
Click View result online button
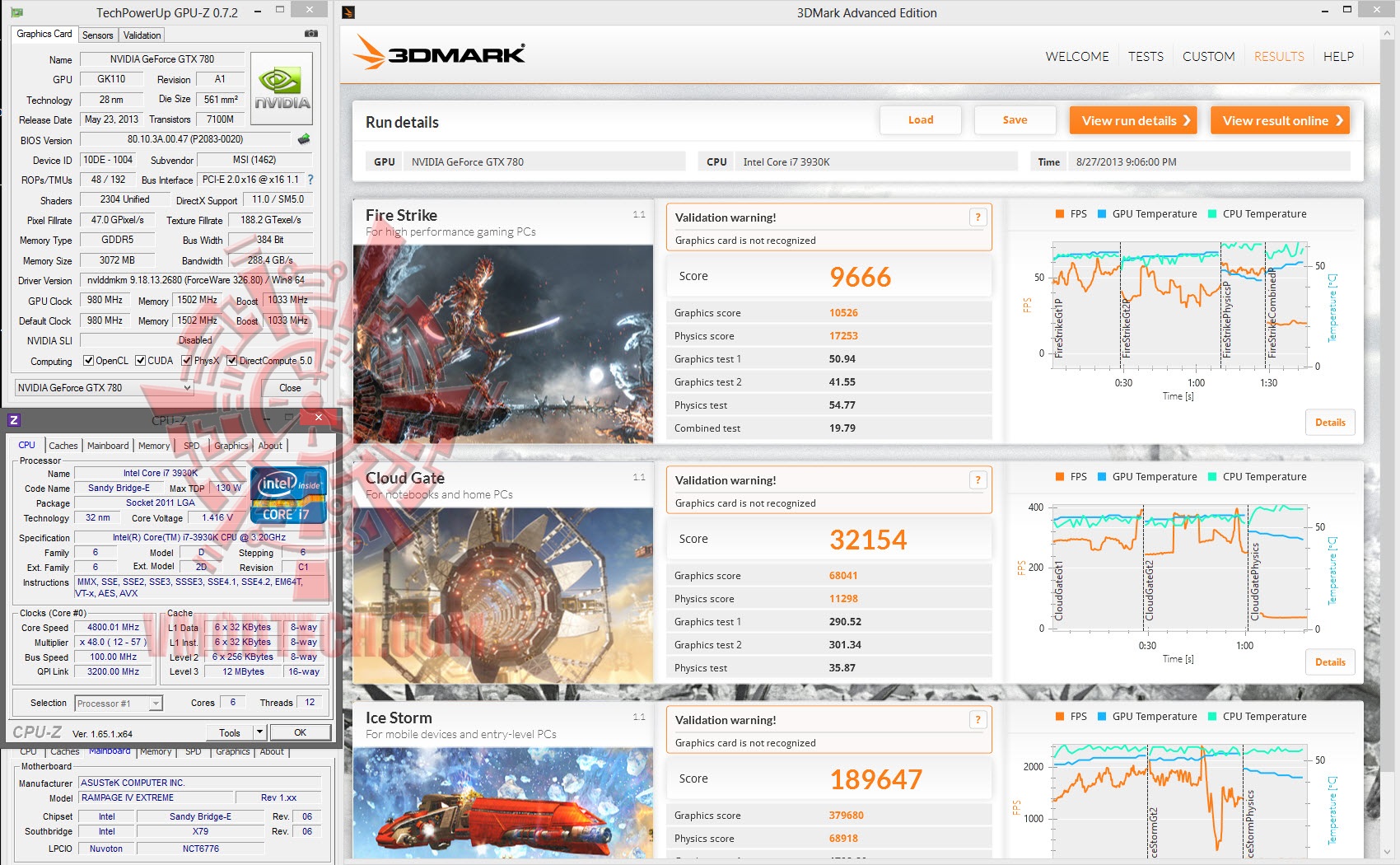coord(1280,120)
